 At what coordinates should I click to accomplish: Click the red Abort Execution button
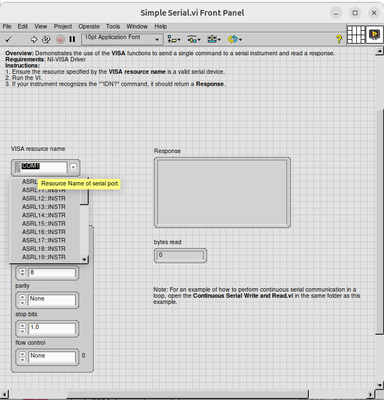(60, 39)
